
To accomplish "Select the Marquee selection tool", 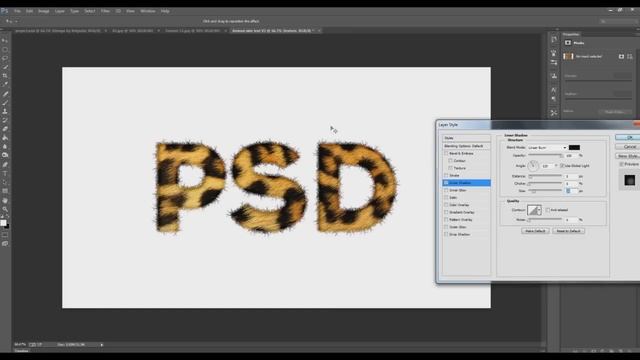I will pyautogui.click(x=5, y=50).
